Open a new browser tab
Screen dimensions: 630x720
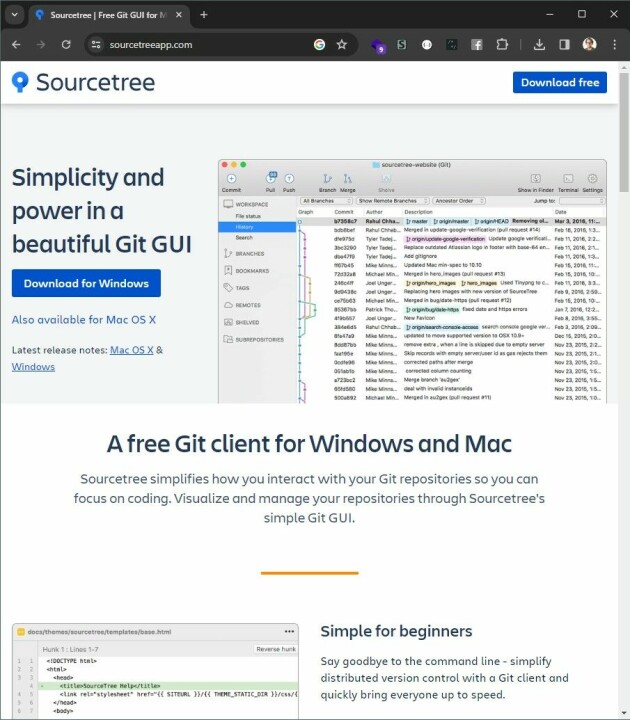click(204, 15)
